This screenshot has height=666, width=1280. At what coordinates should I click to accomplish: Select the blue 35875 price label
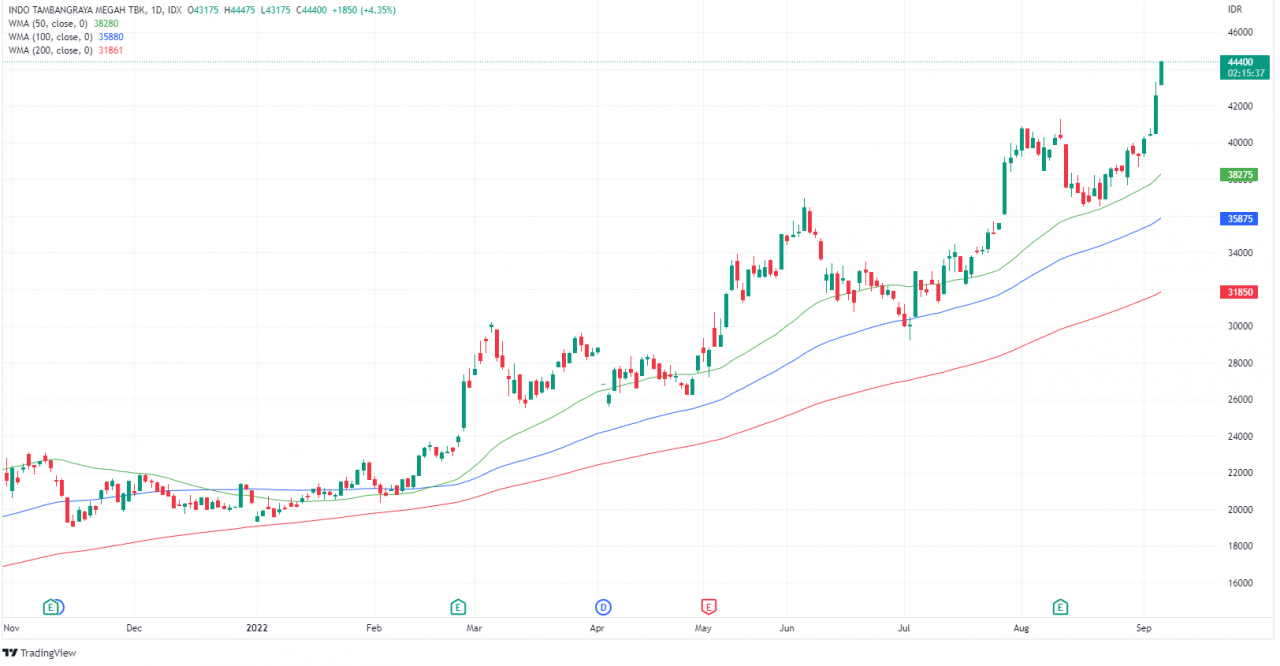[1237, 219]
